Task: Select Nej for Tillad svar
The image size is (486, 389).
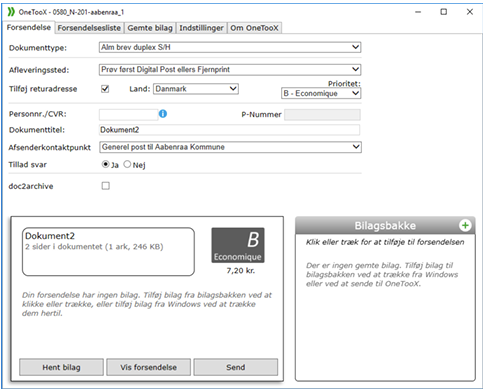Action: [127, 164]
